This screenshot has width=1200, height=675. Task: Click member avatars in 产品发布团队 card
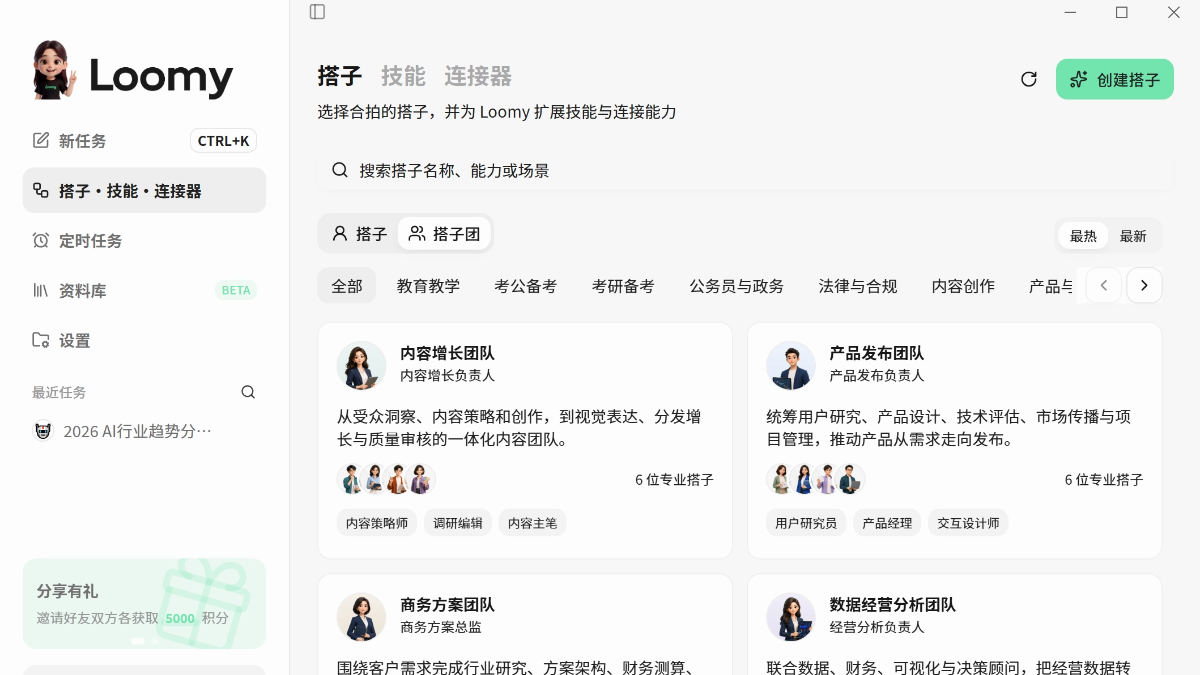pyautogui.click(x=816, y=479)
